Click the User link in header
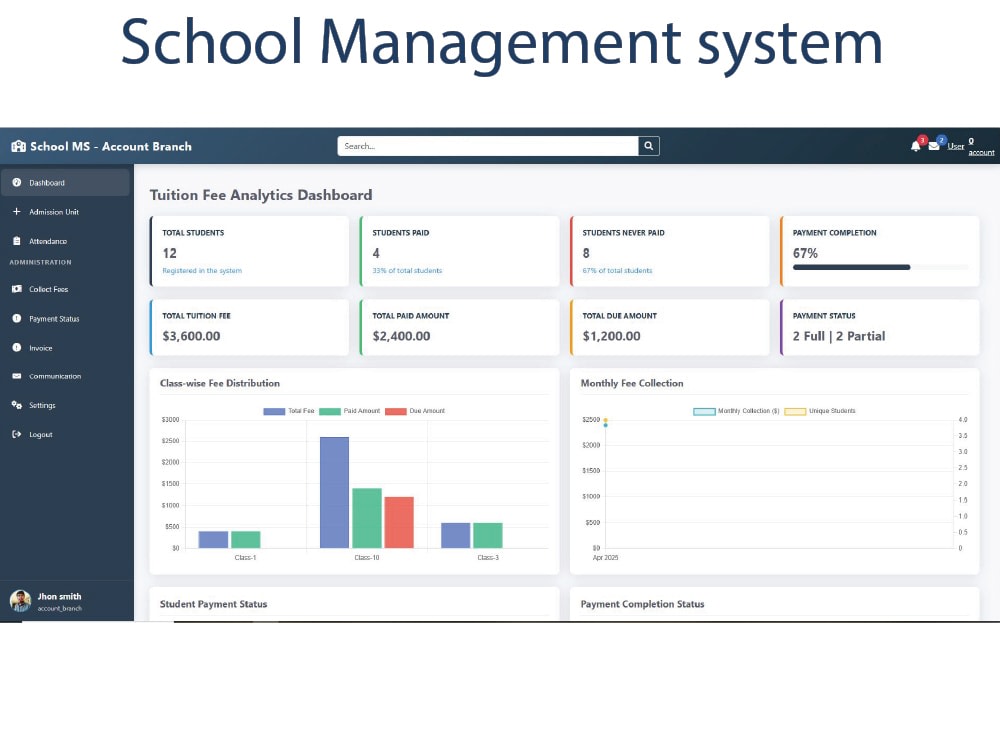This screenshot has height=750, width=1000. [955, 146]
